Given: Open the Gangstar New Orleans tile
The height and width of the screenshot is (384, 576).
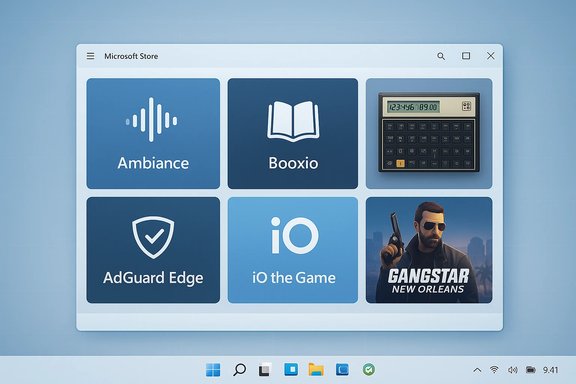Looking at the screenshot, I should pyautogui.click(x=429, y=250).
